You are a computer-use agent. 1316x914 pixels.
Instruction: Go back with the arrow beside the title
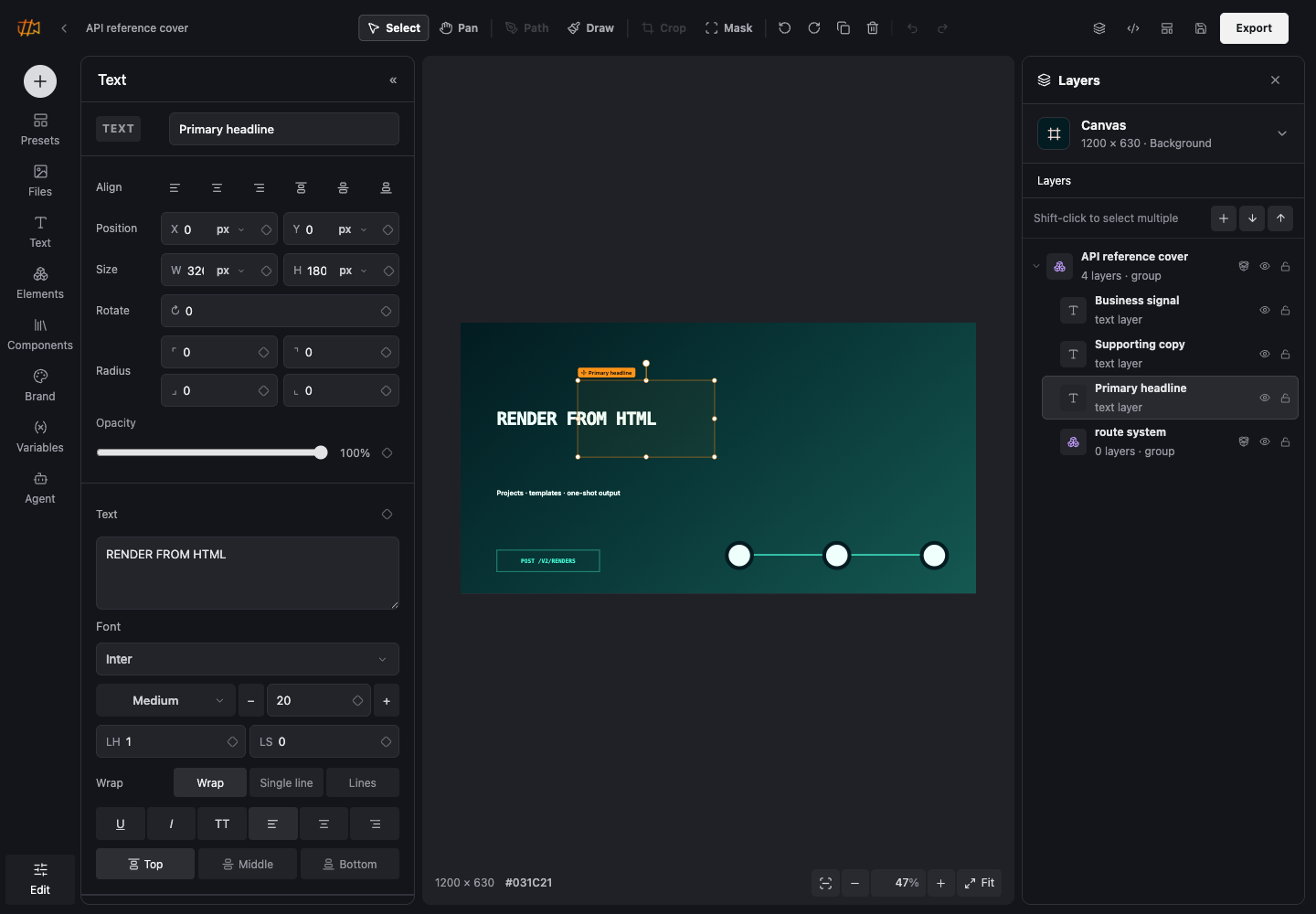(64, 28)
